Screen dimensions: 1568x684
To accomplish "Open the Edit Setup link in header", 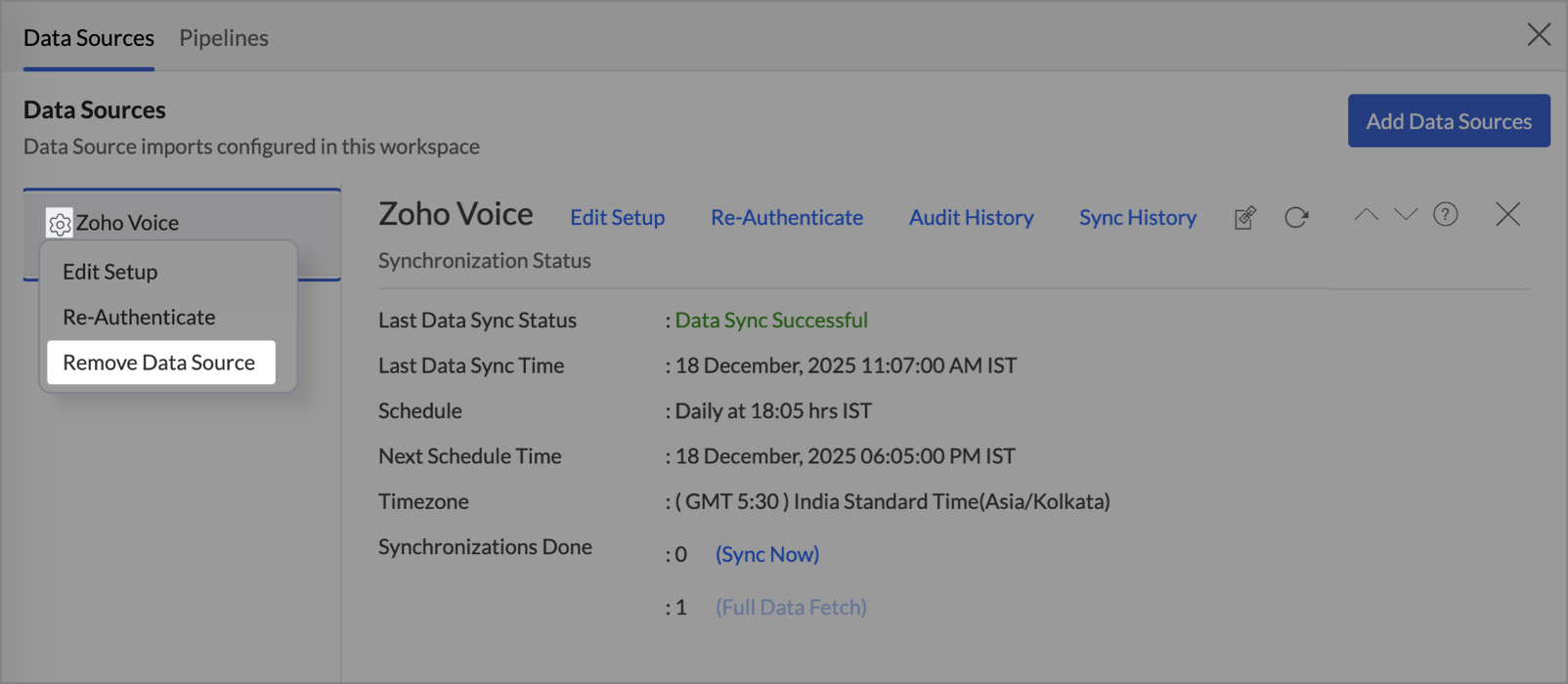I will pos(617,217).
